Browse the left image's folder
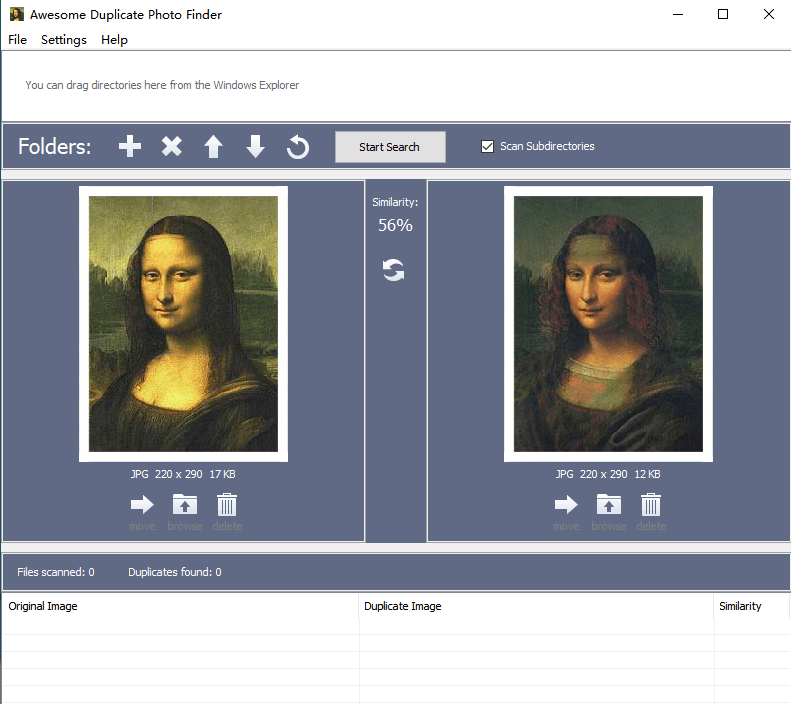The height and width of the screenshot is (704, 791). [185, 504]
